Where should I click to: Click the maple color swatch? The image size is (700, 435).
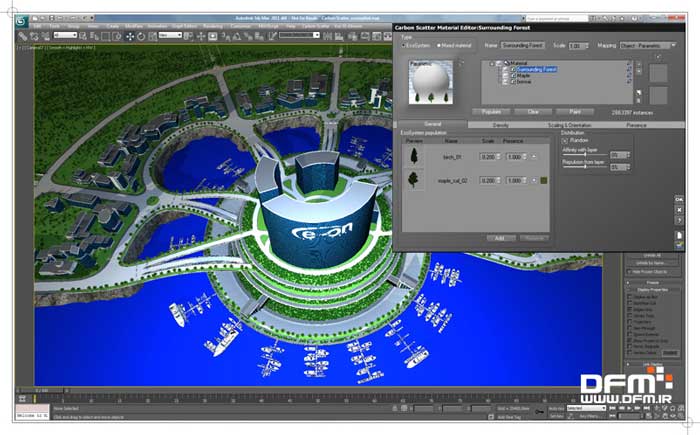(x=544, y=180)
